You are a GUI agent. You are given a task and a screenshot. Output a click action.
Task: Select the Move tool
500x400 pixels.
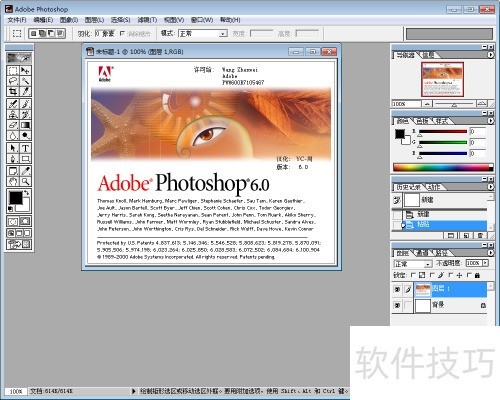(25, 70)
